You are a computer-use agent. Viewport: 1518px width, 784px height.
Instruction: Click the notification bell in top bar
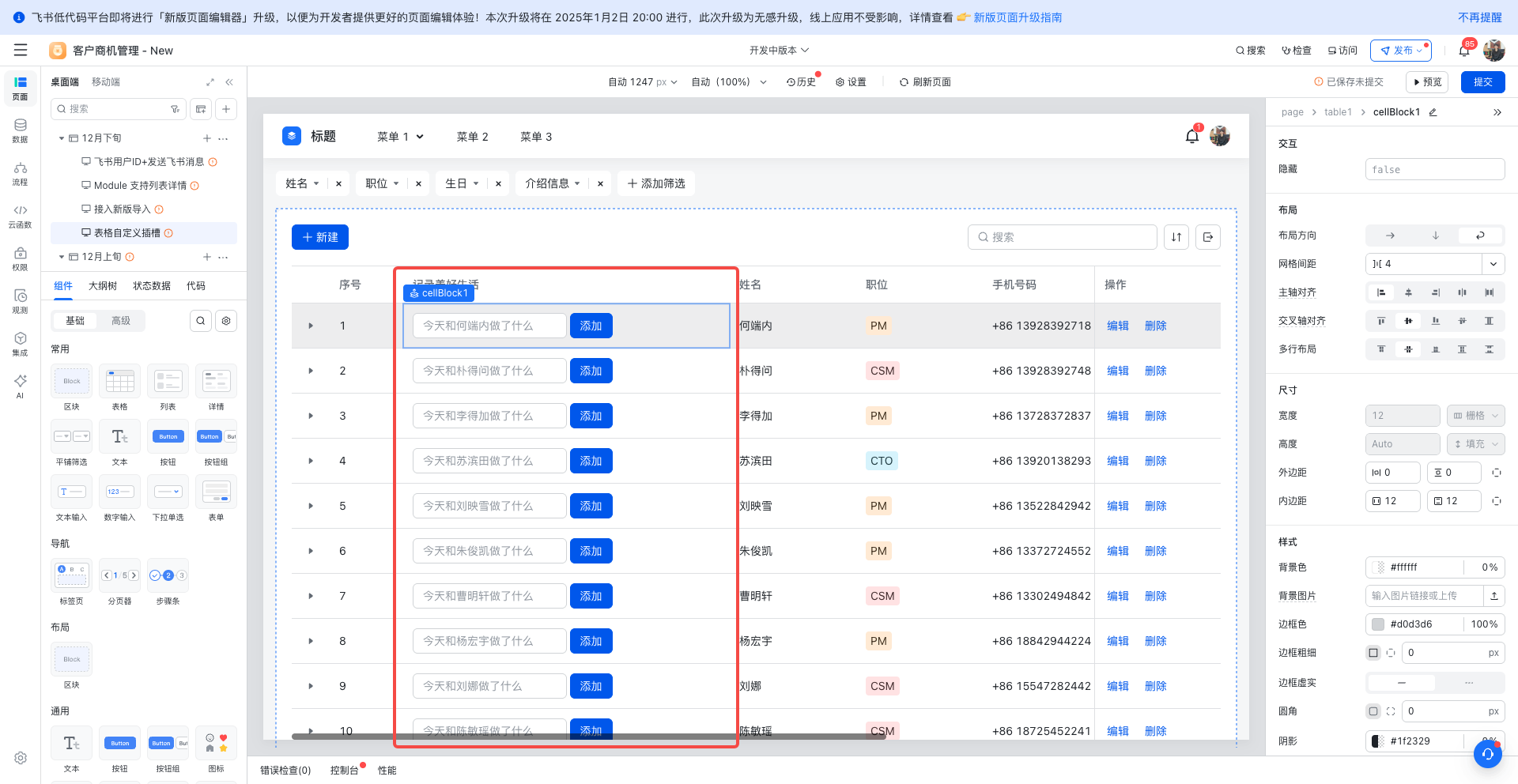pos(1464,51)
